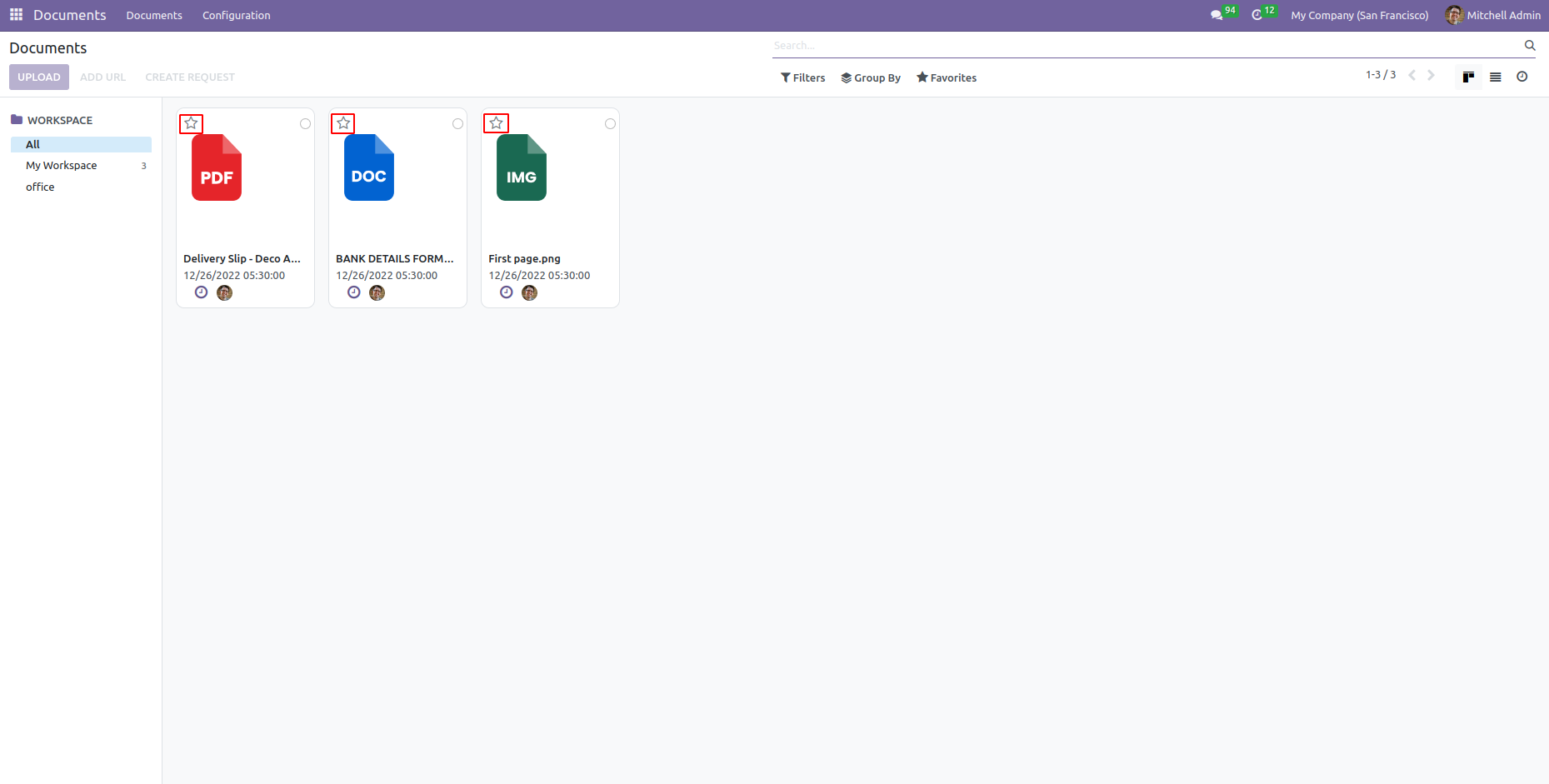Click the ADD URL button

point(102,77)
